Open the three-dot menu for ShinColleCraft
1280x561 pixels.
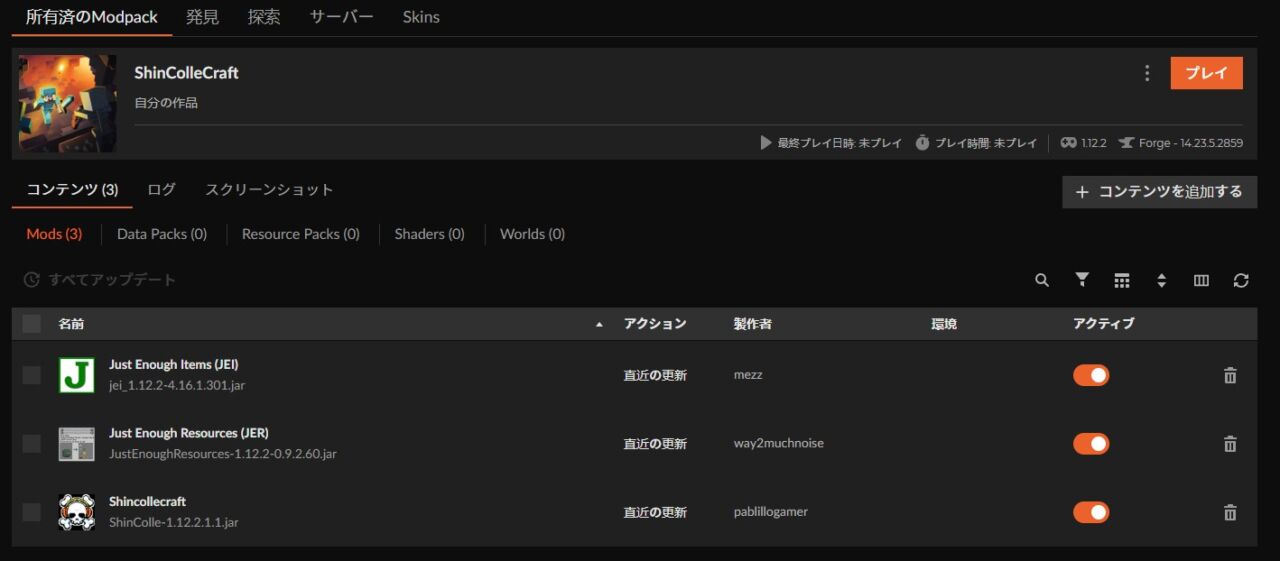pos(1147,73)
